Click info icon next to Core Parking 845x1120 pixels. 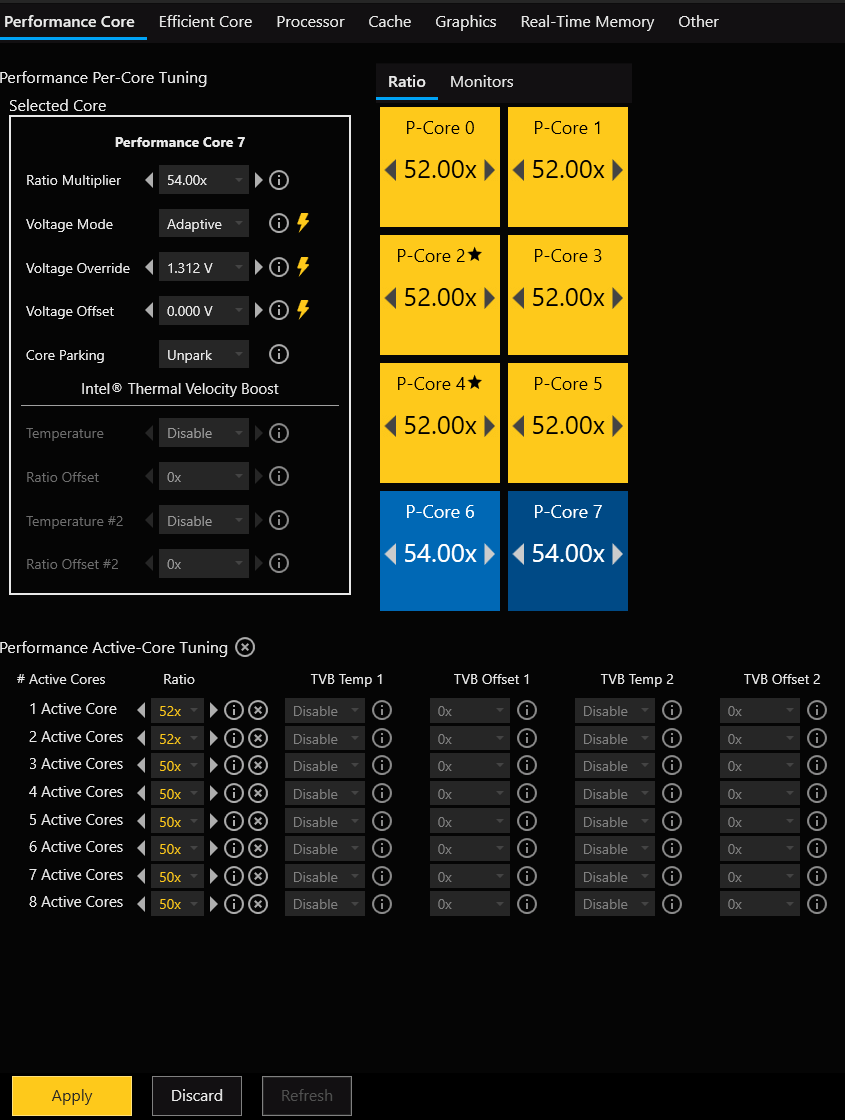click(x=279, y=354)
